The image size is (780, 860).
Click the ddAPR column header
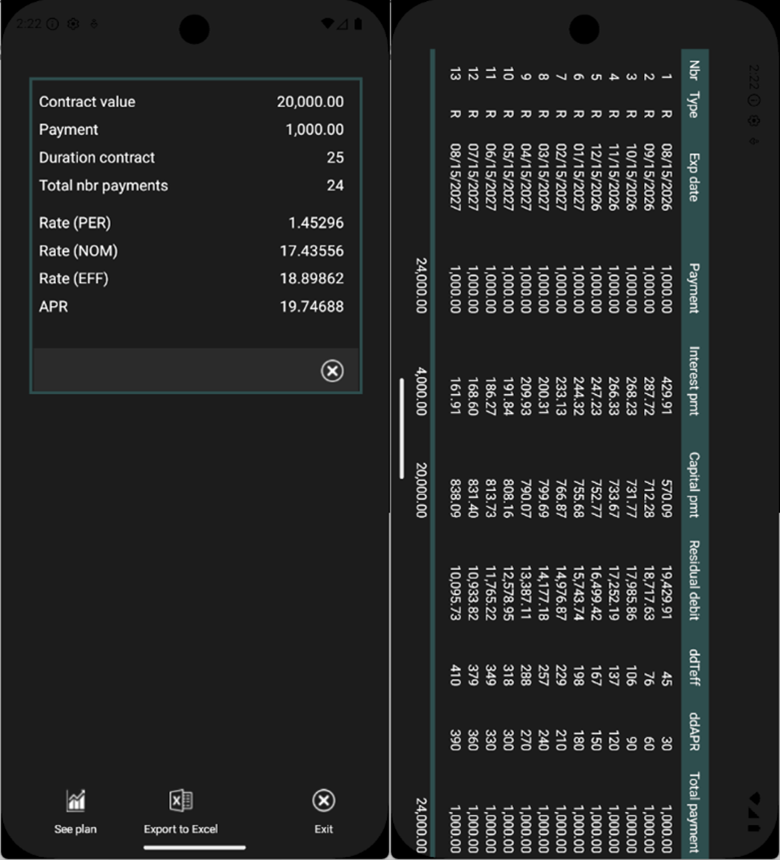tap(694, 732)
